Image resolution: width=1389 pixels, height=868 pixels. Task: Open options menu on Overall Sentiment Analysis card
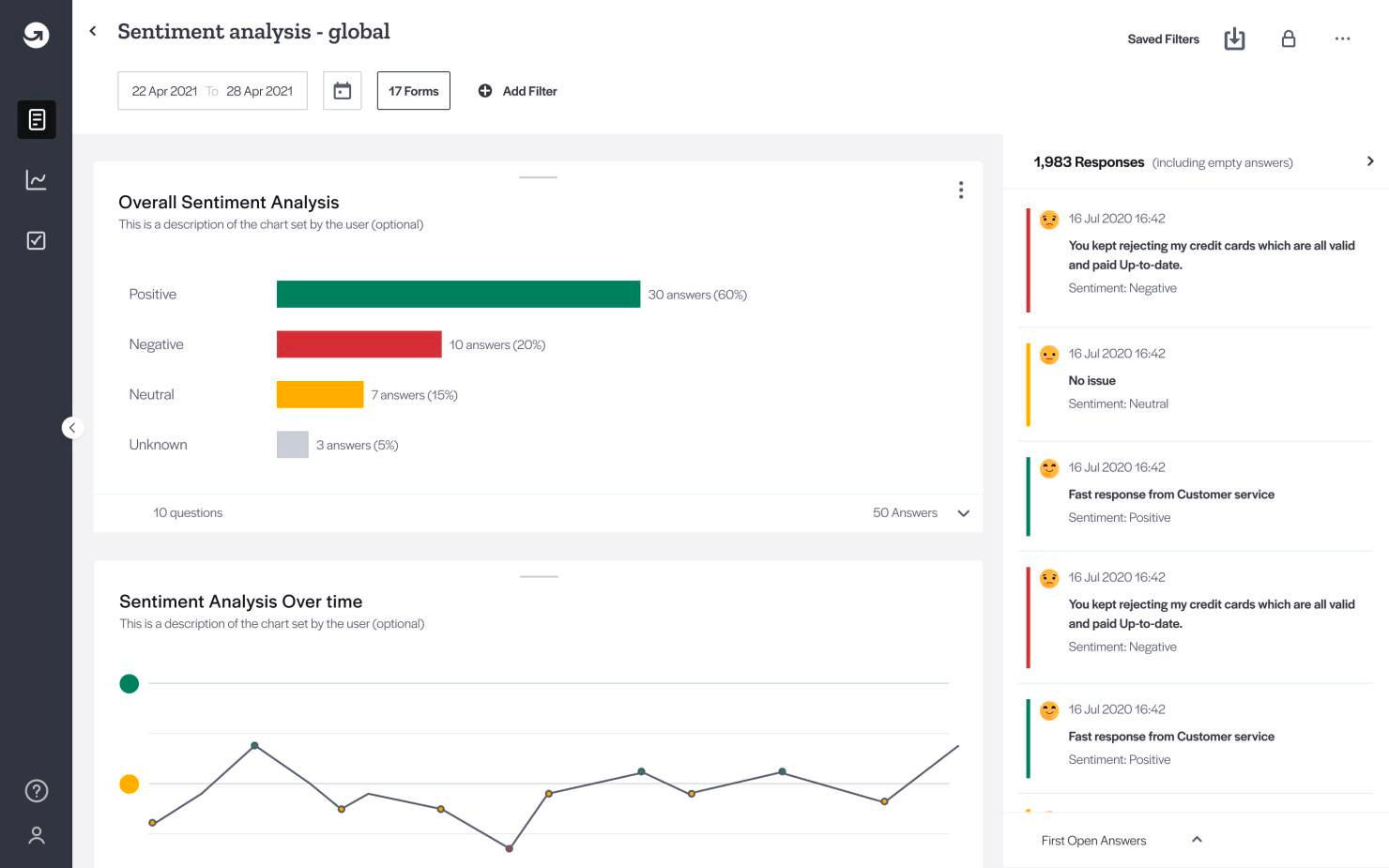point(961,190)
